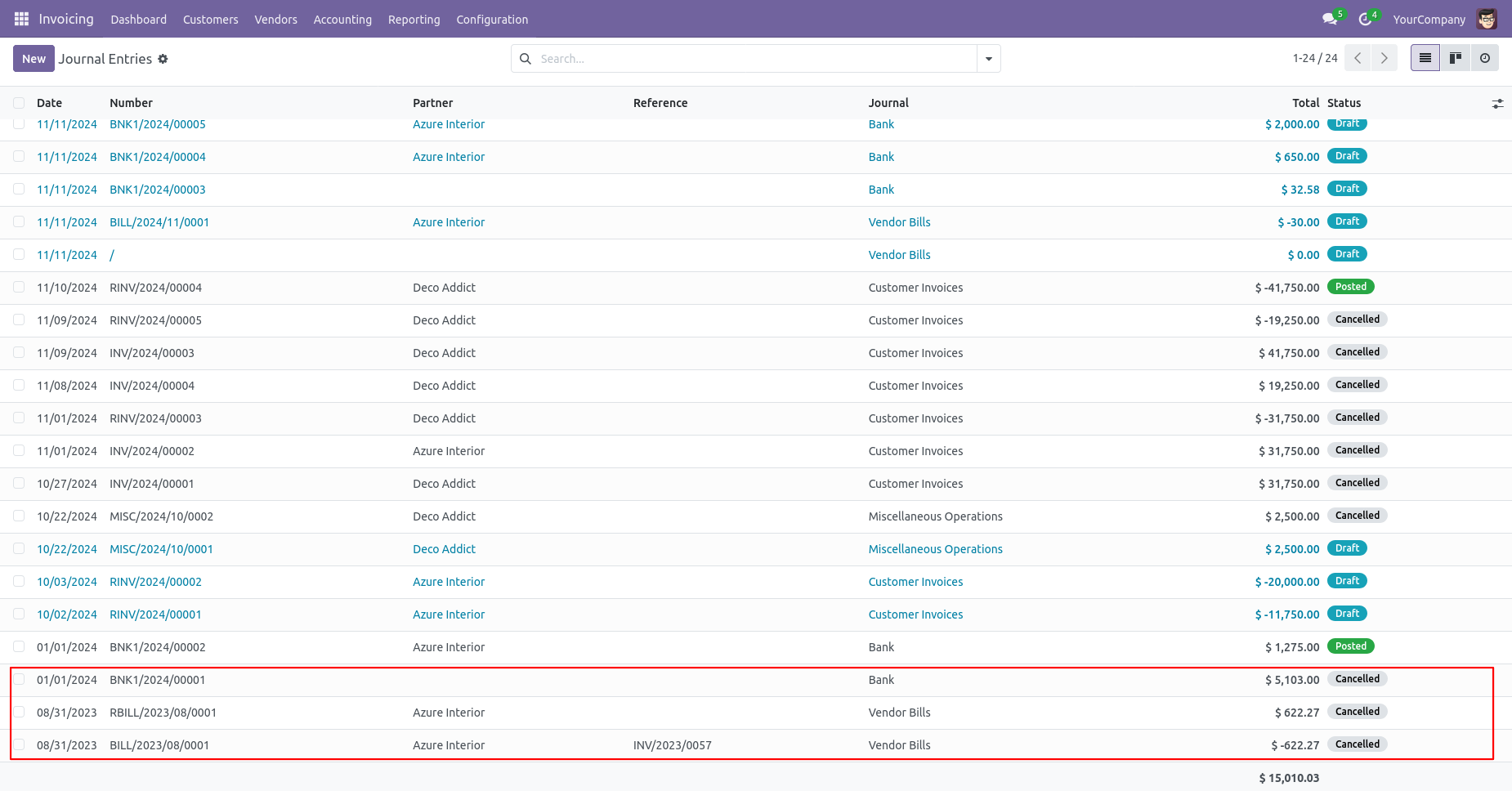Open the Reporting menu
The image size is (1512, 791).
[x=414, y=20]
